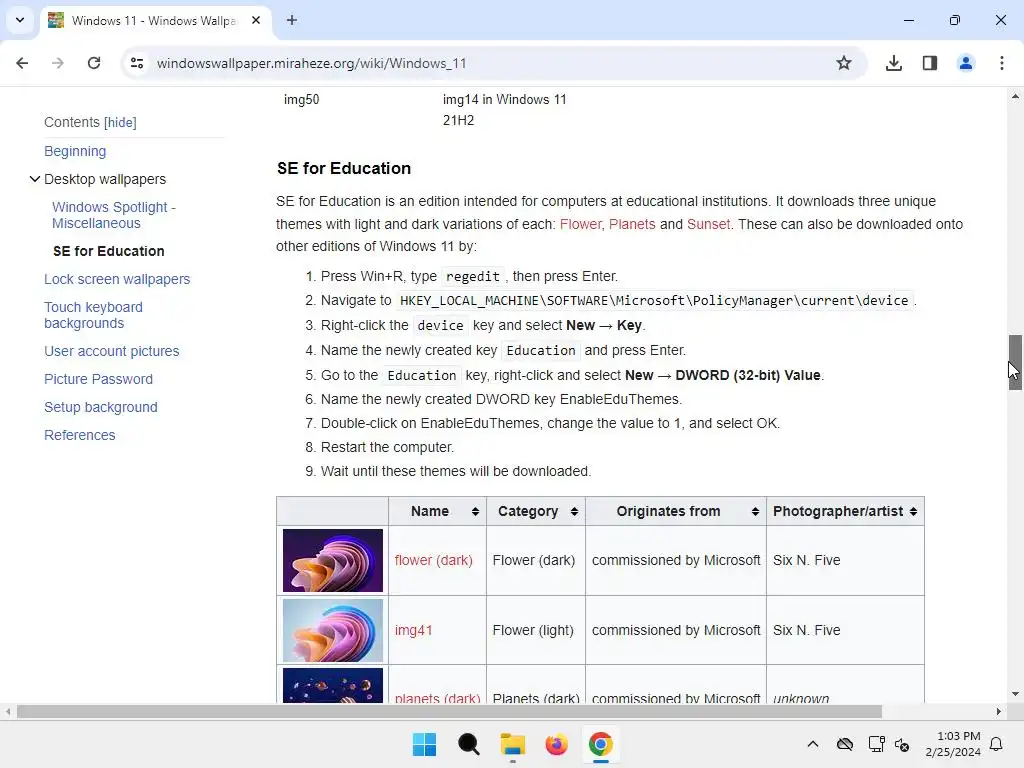
Task: Open Windows Search from taskbar
Action: [x=468, y=744]
